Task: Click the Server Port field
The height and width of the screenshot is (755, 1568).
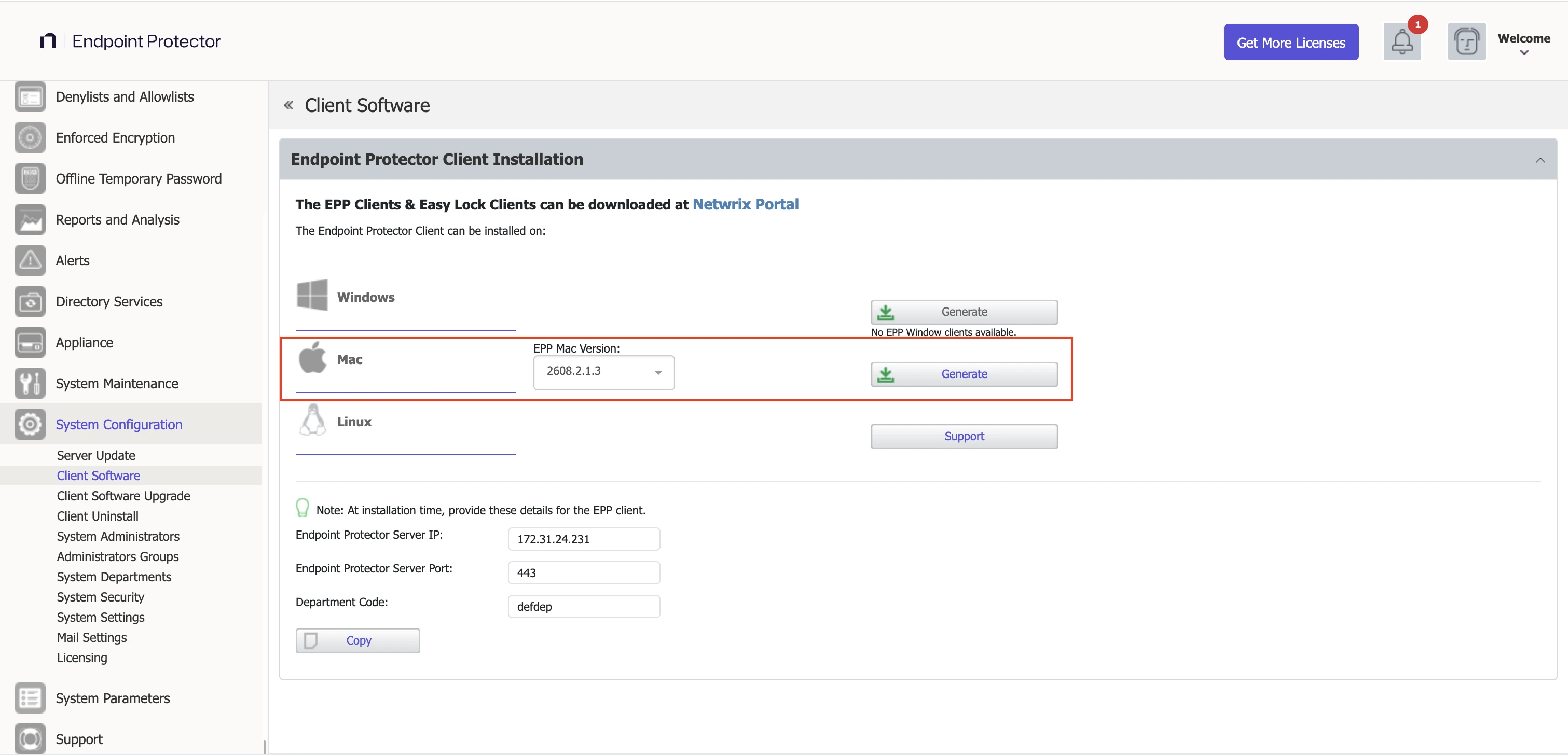Action: [x=584, y=572]
